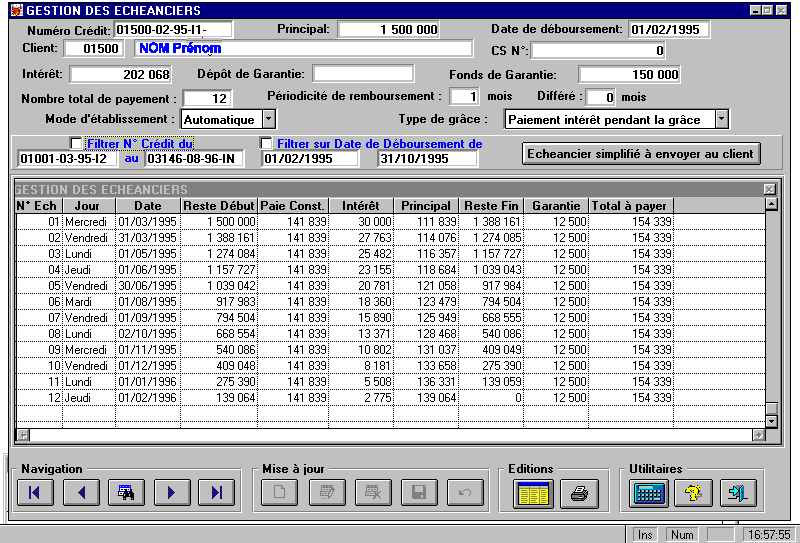This screenshot has height=543, width=800.
Task: Click the Dépôt de Garantie field
Action: 363,74
